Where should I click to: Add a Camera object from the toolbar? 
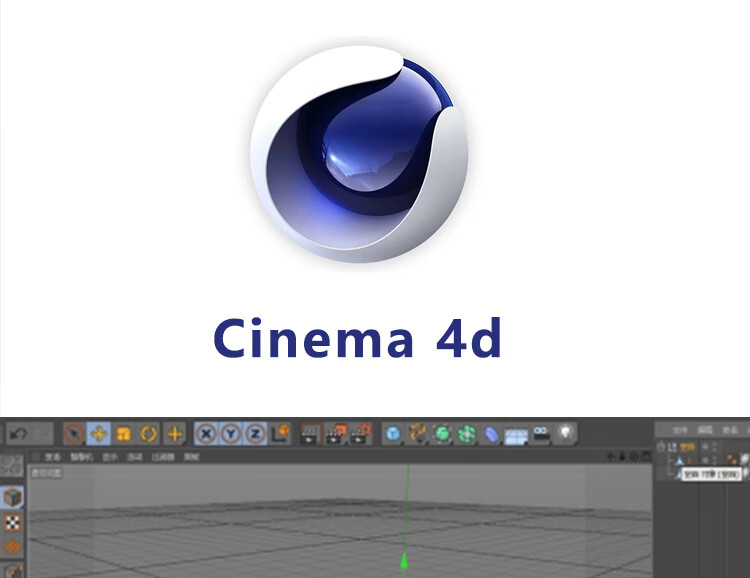[542, 434]
